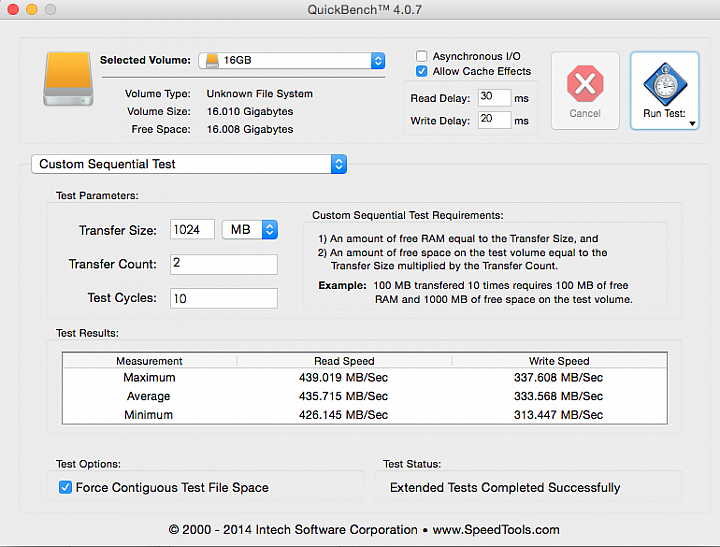Click the 337.608 MB/Sec write value

tap(558, 378)
